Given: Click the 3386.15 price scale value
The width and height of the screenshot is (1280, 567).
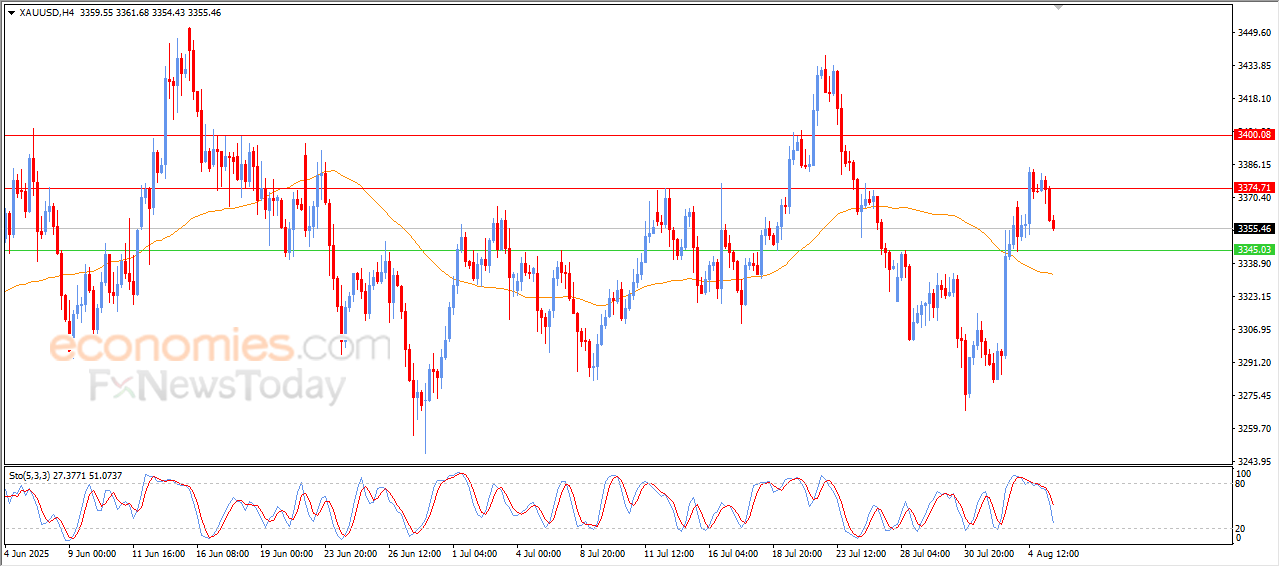Looking at the screenshot, I should point(1254,164).
